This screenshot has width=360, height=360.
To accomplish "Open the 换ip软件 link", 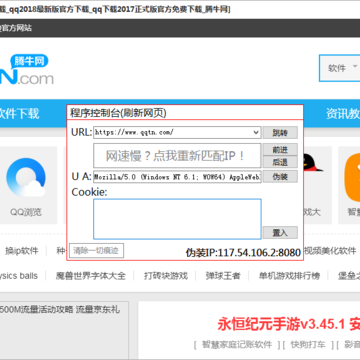I will tap(22, 251).
